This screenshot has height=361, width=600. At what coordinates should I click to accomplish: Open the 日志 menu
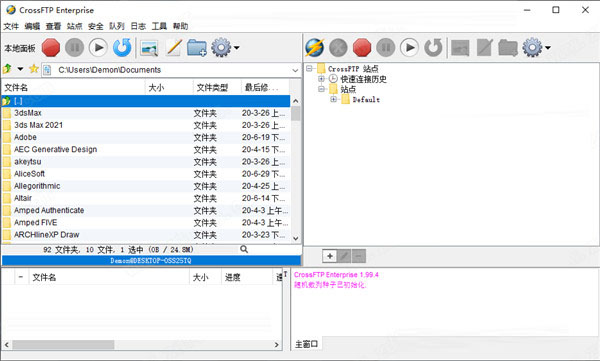138,26
